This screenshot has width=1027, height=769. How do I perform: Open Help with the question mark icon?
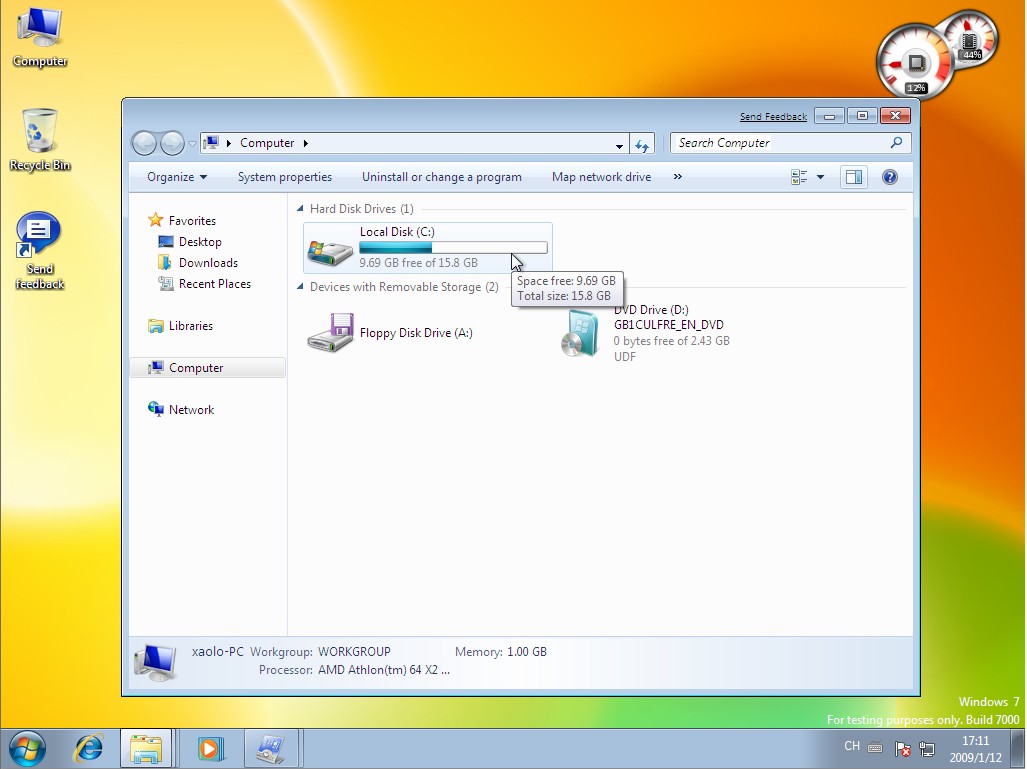point(889,177)
